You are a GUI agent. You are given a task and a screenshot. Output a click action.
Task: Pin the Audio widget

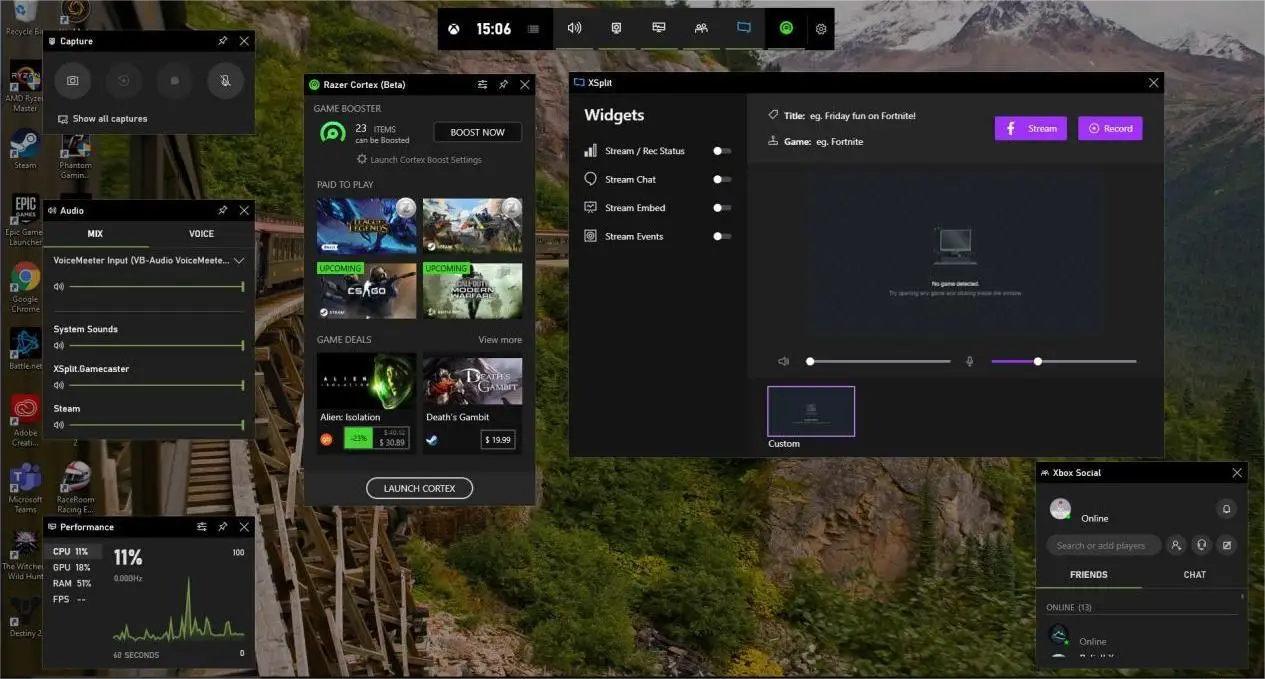tap(222, 210)
